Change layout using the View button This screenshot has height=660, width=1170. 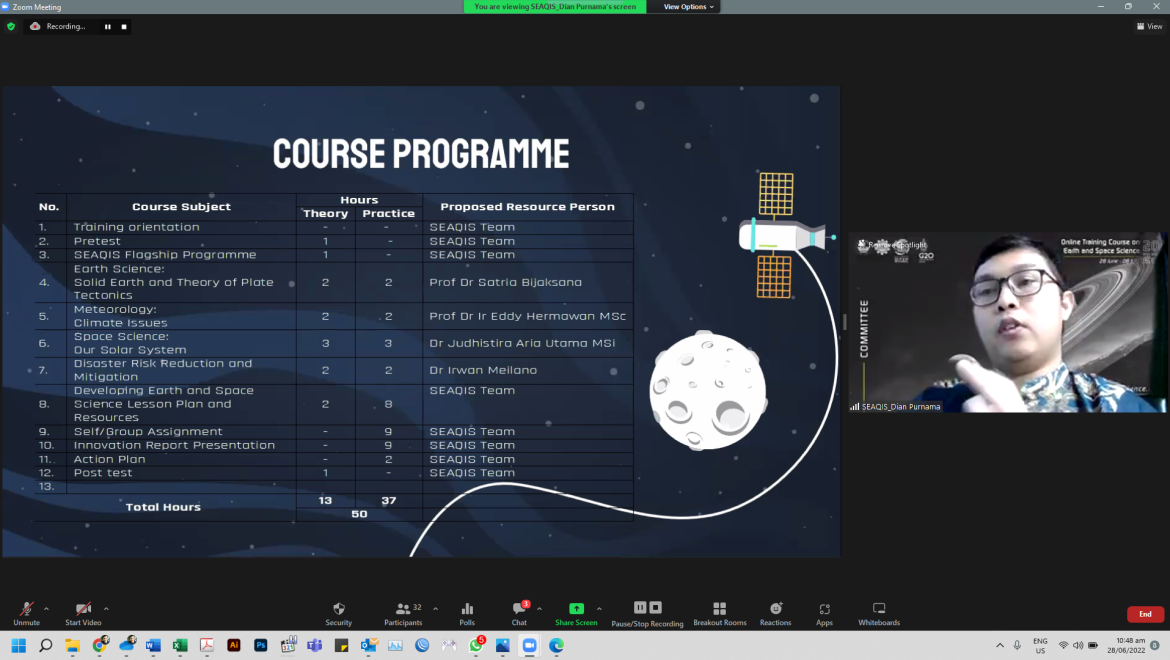point(1150,27)
